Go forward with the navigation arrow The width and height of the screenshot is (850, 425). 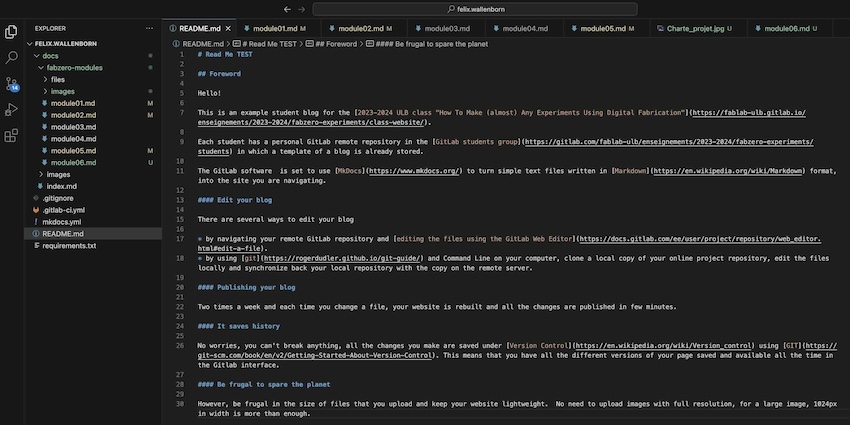click(x=301, y=9)
